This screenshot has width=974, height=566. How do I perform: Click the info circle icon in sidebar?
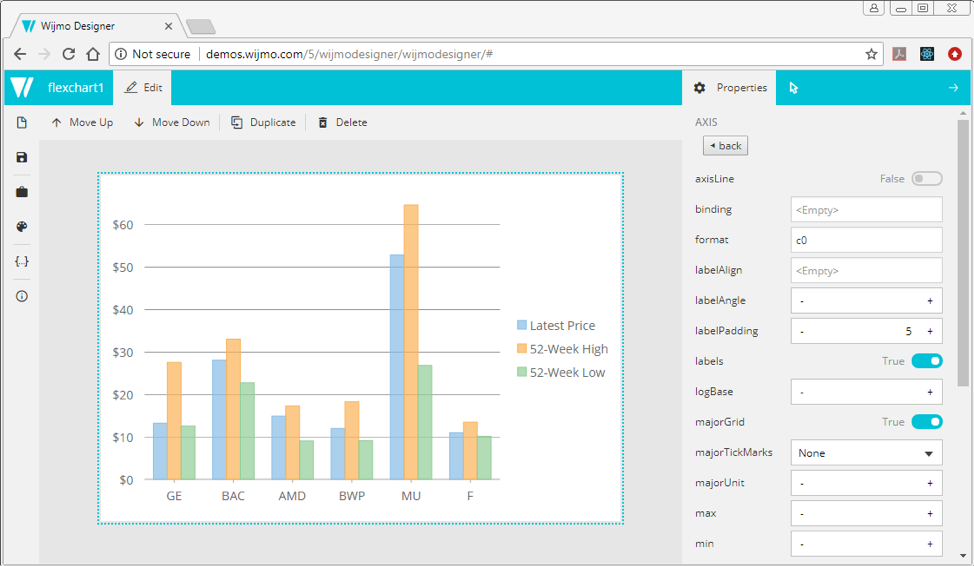tap(22, 296)
